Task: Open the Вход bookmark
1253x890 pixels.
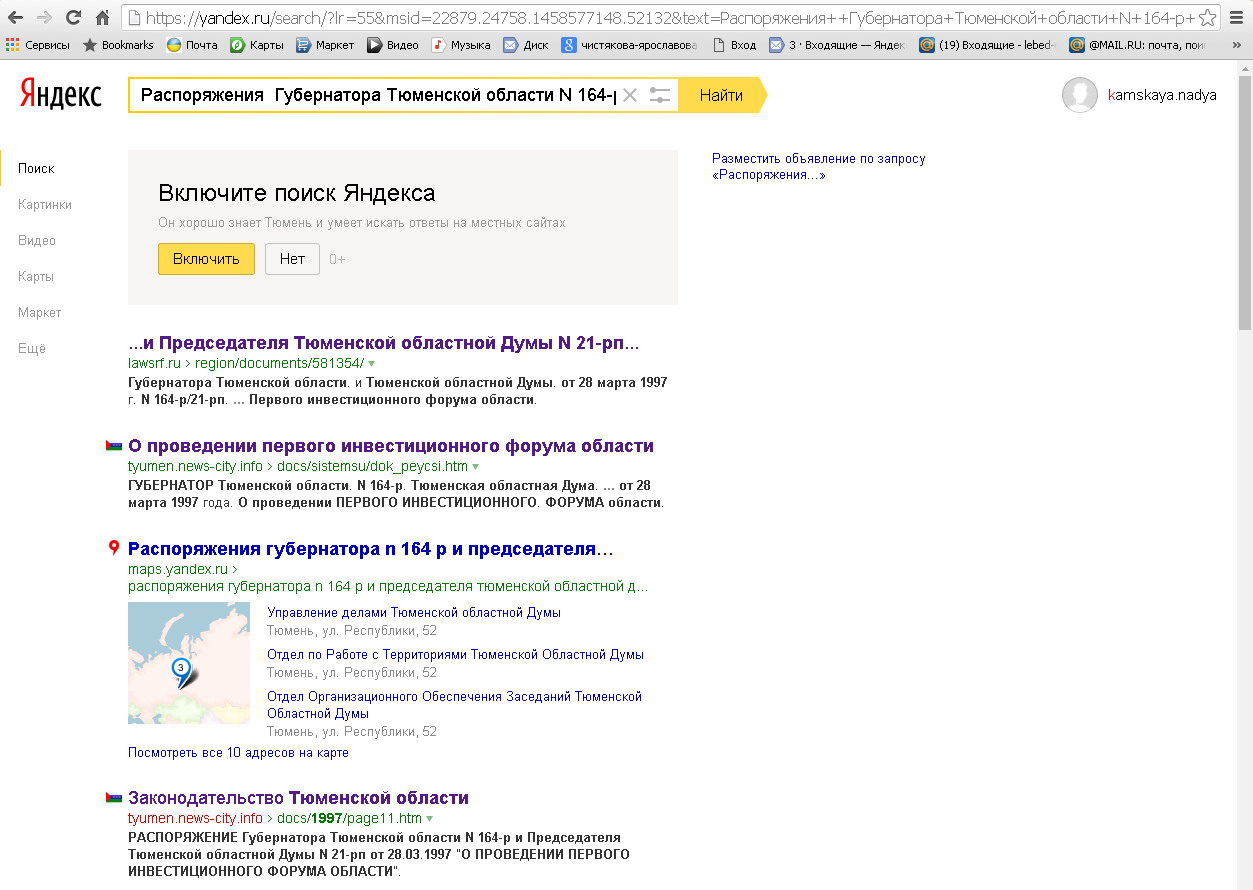Action: [735, 45]
